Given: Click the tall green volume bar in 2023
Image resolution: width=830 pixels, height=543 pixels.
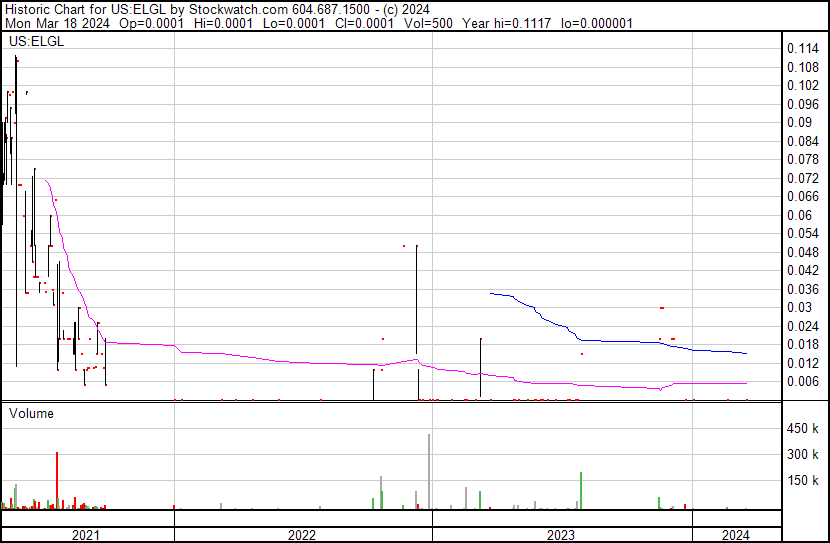Looking at the screenshot, I should pos(580,491).
